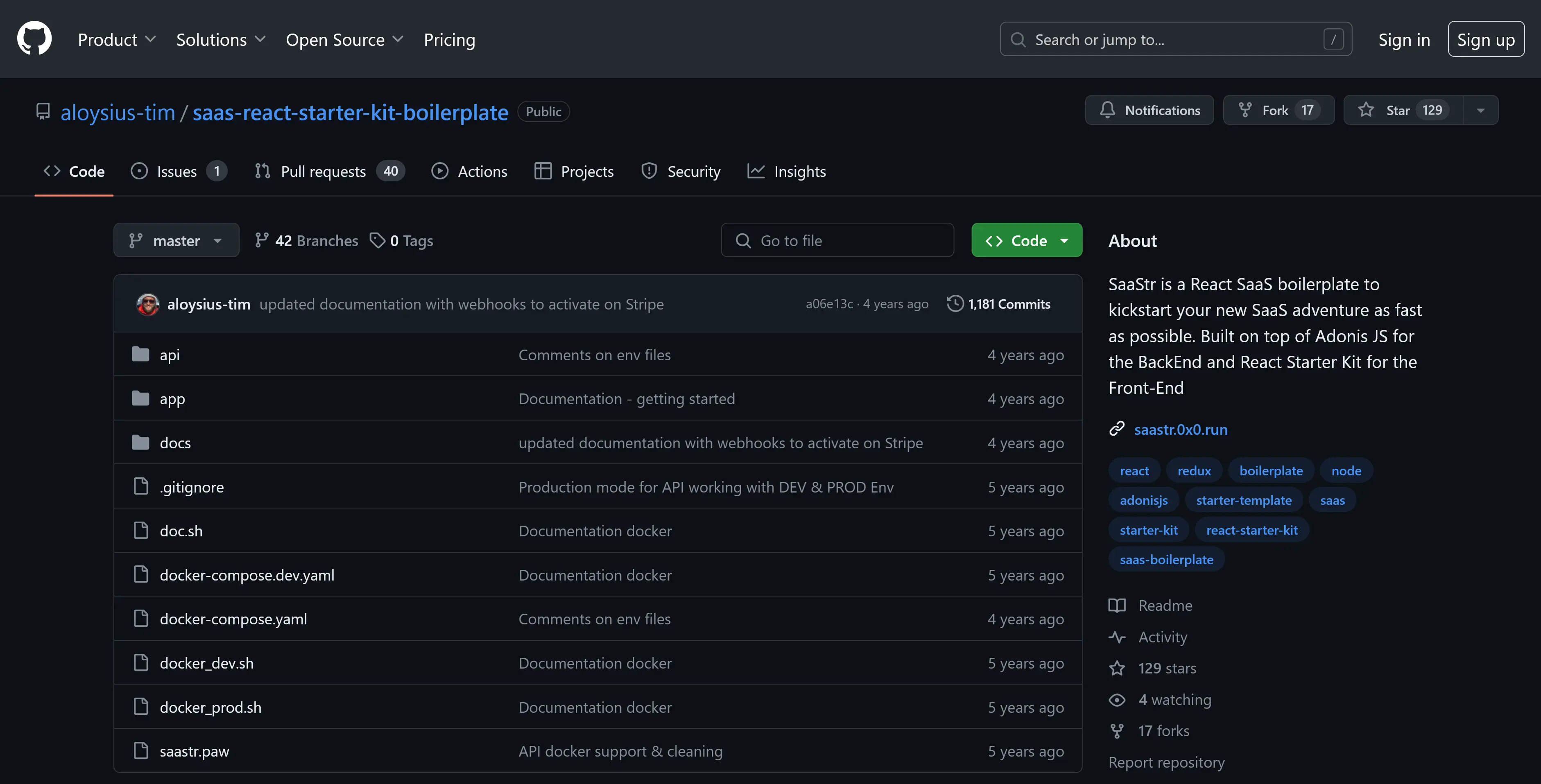This screenshot has width=1541, height=784.
Task: Open the api folder
Action: click(169, 355)
